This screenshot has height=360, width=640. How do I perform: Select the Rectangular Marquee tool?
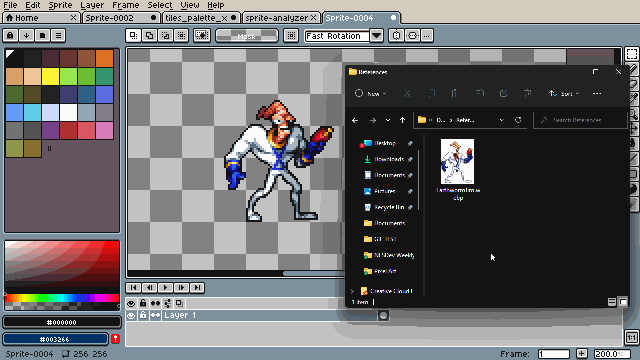[x=632, y=54]
